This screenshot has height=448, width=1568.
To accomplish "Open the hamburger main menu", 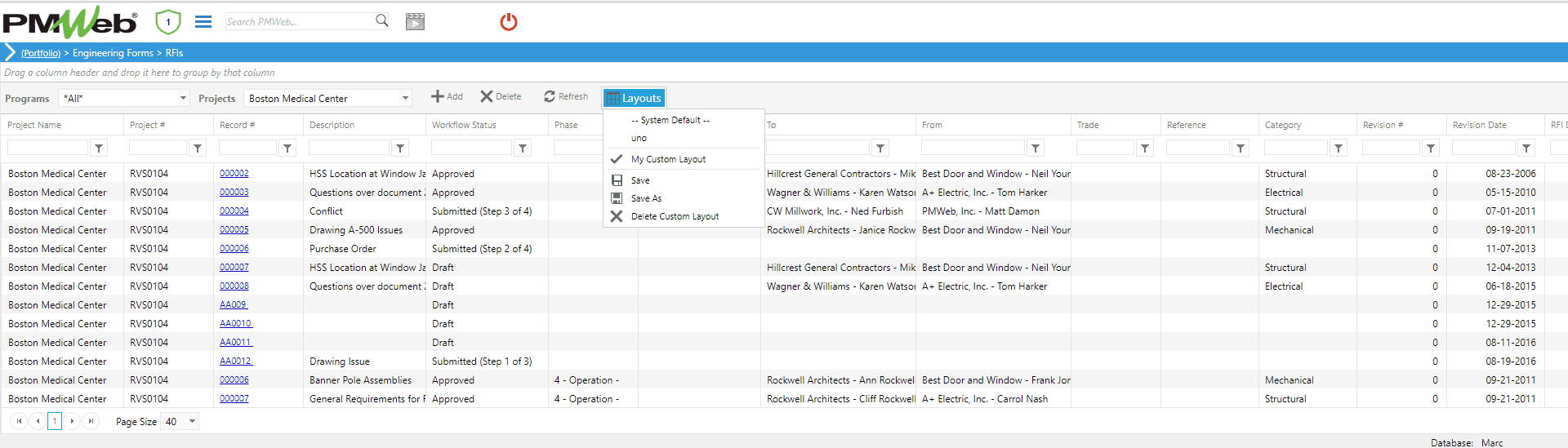I will pos(203,22).
